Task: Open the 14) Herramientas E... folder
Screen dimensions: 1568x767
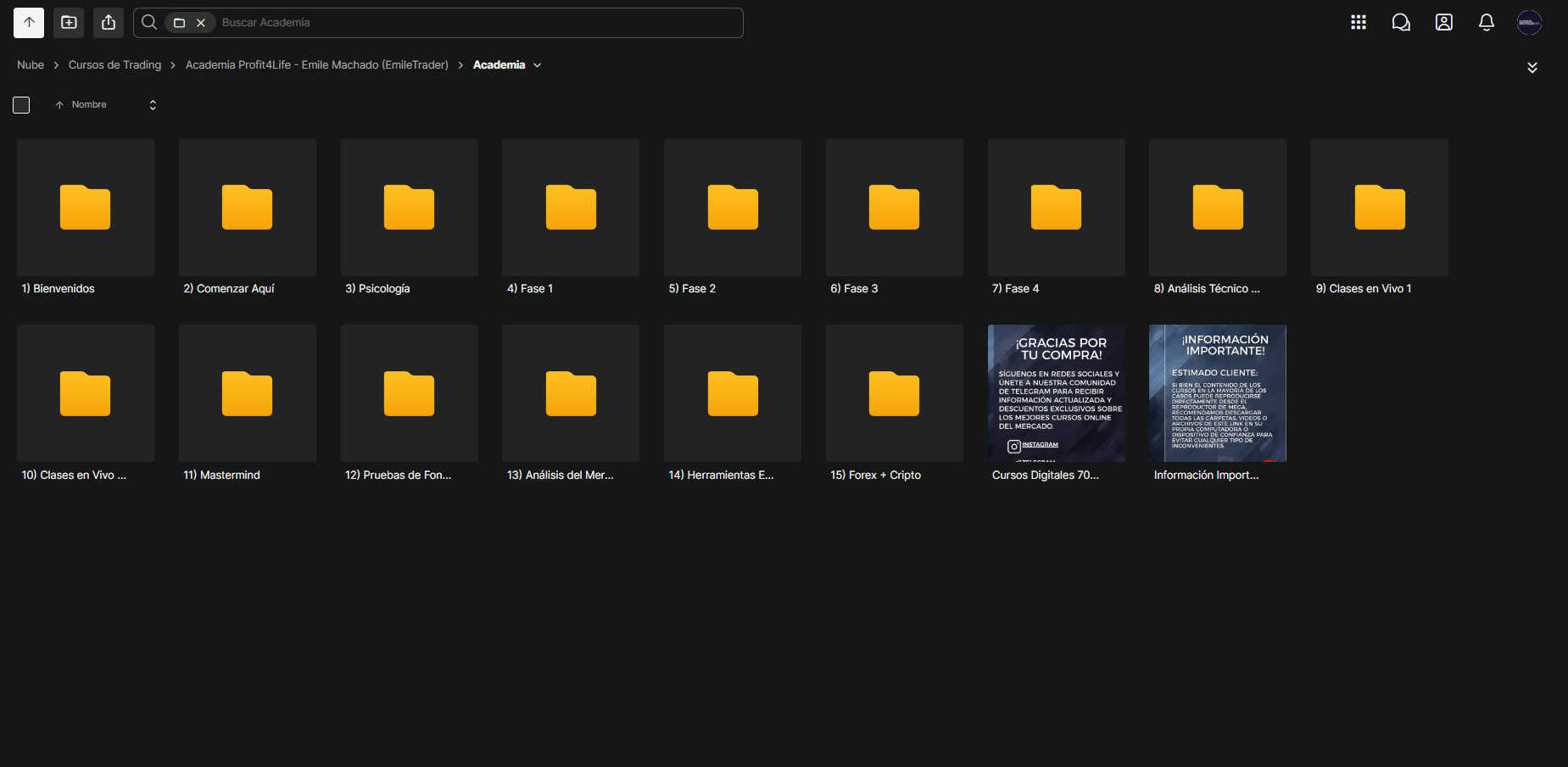Action: tap(733, 403)
